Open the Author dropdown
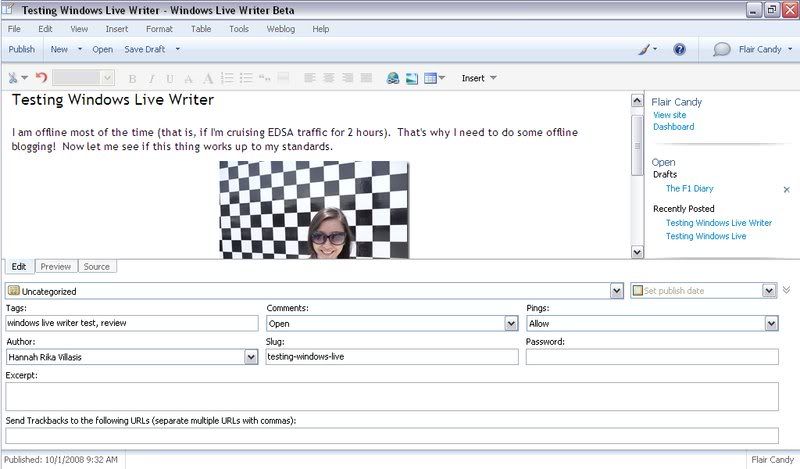Viewport: 800px width, 469px height. coord(251,357)
